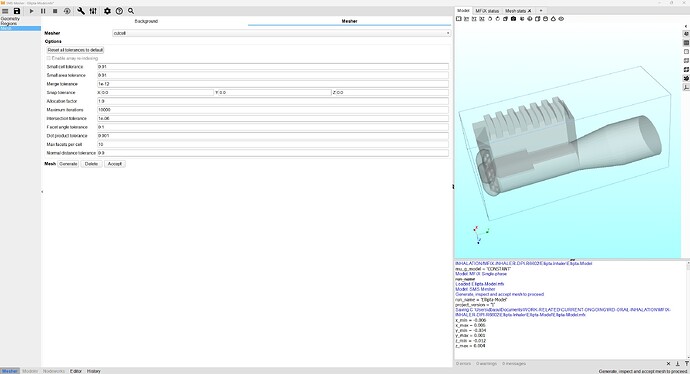Click the Merge tolerance field
Viewport: 690px width, 374px height.
[273, 84]
